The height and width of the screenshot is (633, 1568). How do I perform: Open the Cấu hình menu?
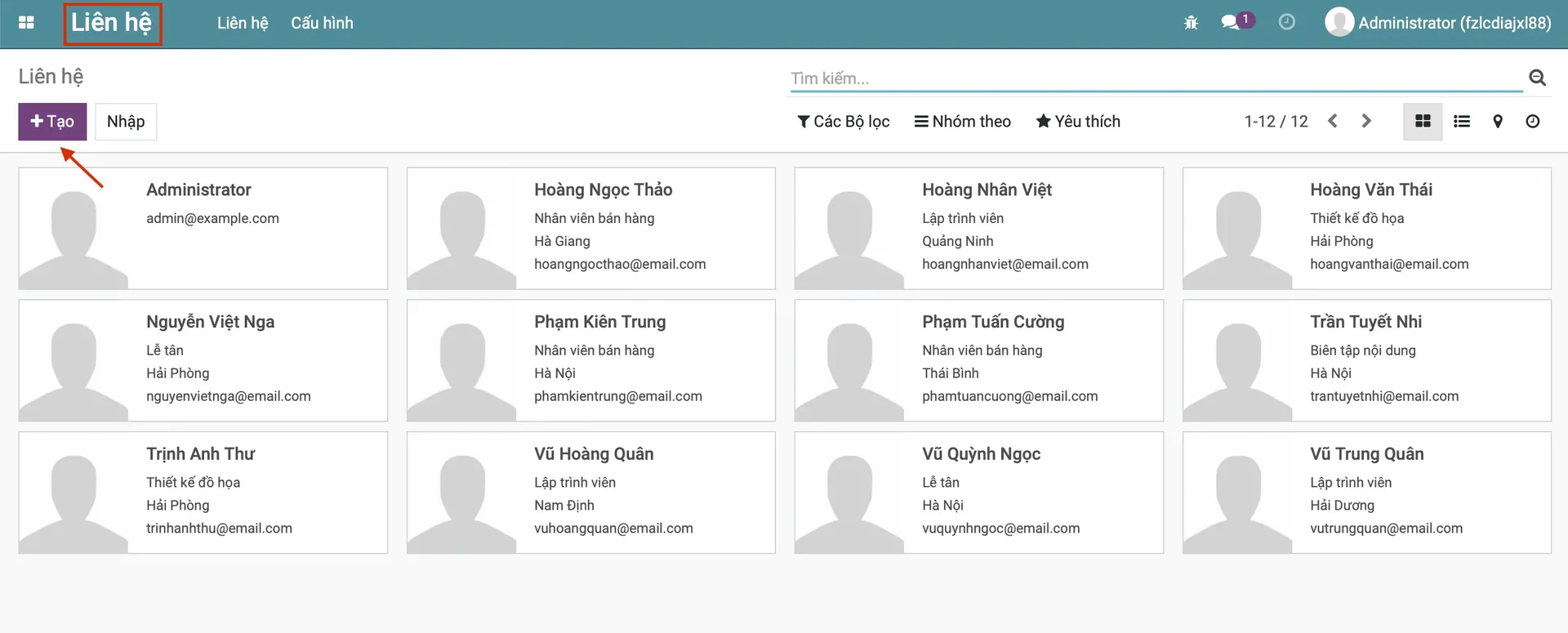(322, 23)
